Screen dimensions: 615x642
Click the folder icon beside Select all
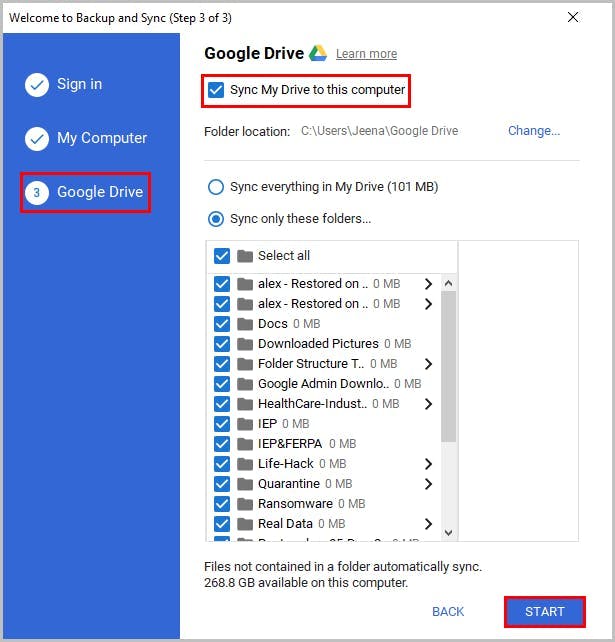pyautogui.click(x=245, y=256)
